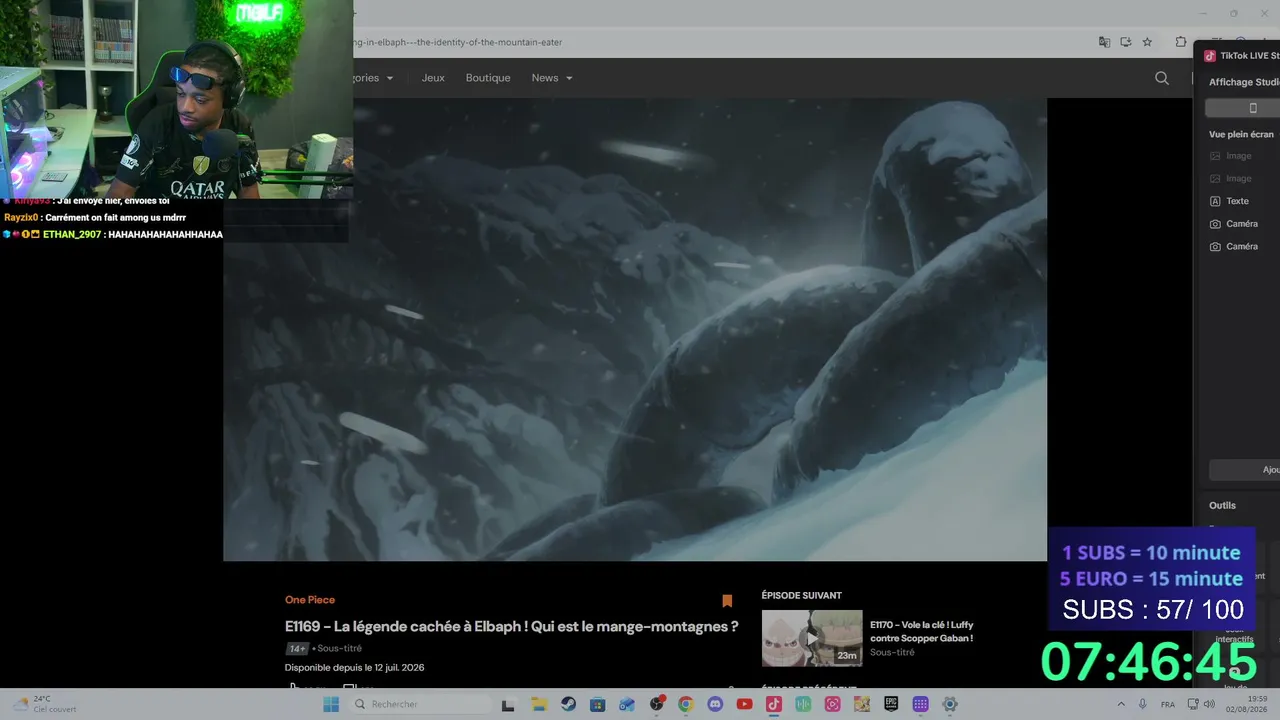Play the next episode E1170 thumbnail
This screenshot has height=720, width=1280.
812,638
